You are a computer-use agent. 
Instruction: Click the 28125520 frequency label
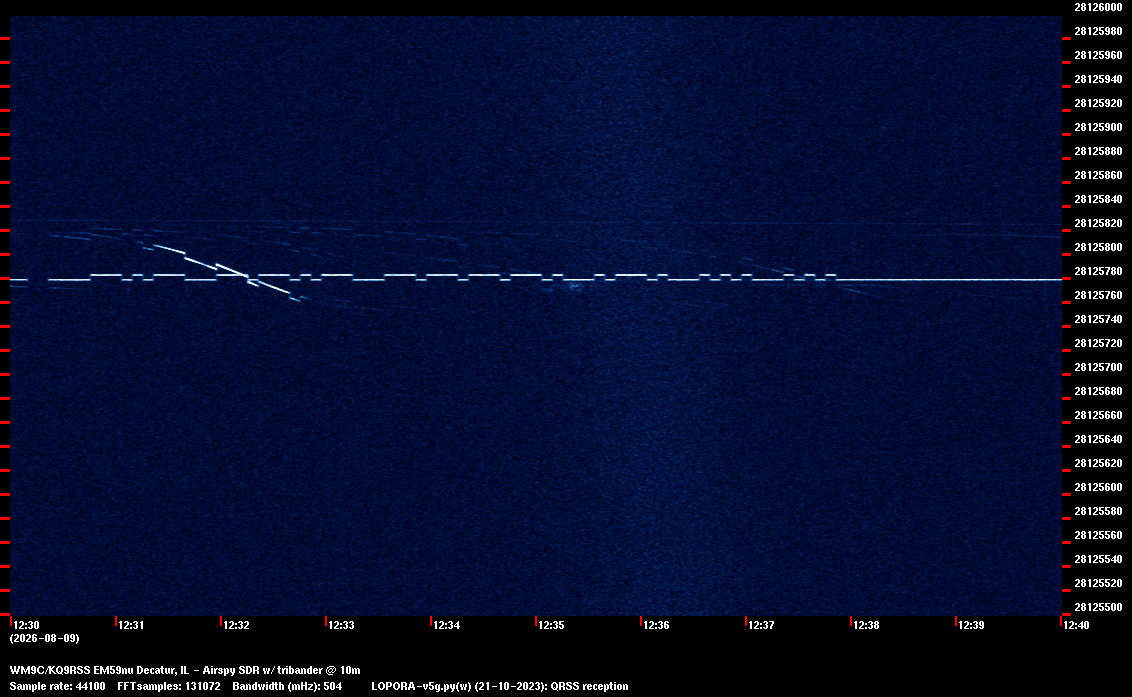(x=1098, y=583)
